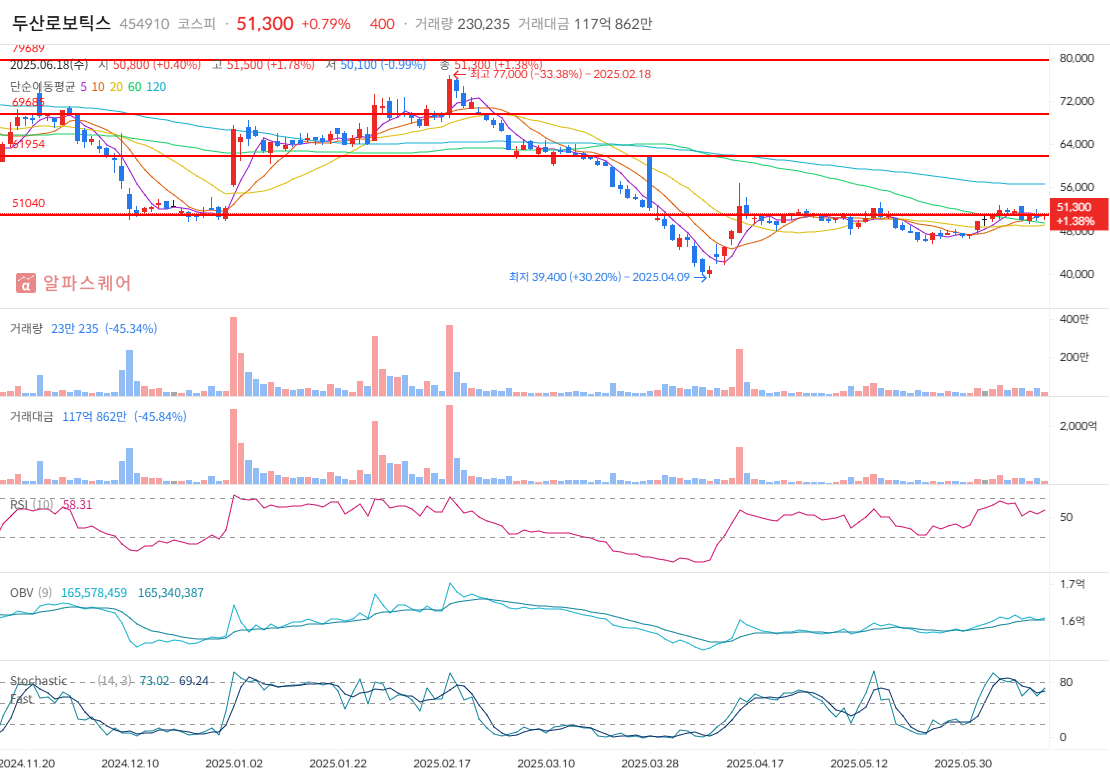This screenshot has width=1110, height=778.
Task: Click the 2025.01.22 date axis label
Action: point(338,764)
